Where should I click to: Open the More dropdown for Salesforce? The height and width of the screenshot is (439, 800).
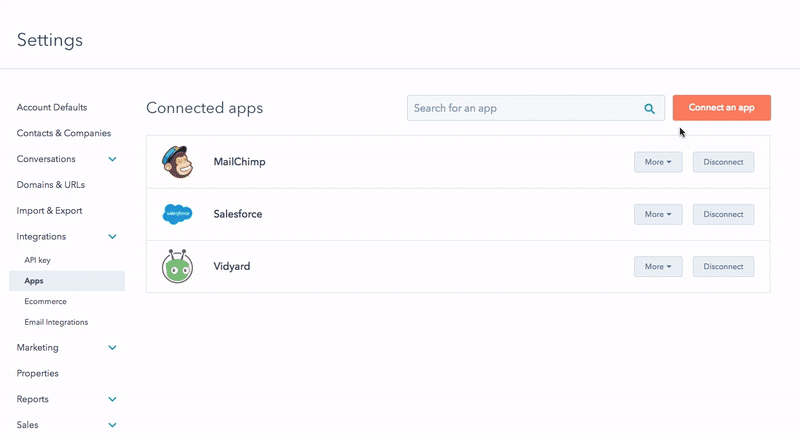tap(658, 214)
